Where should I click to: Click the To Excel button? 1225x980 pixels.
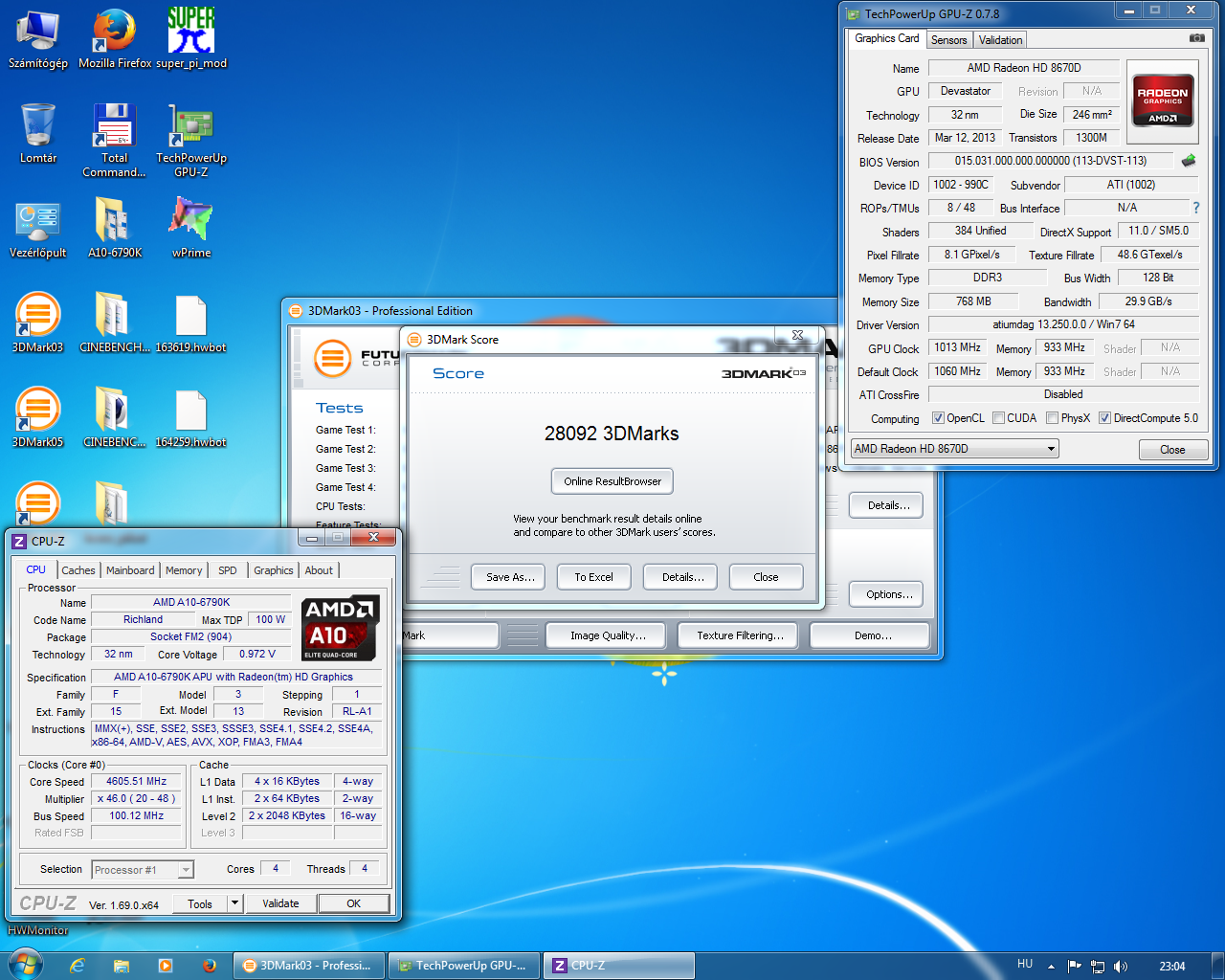coord(593,577)
